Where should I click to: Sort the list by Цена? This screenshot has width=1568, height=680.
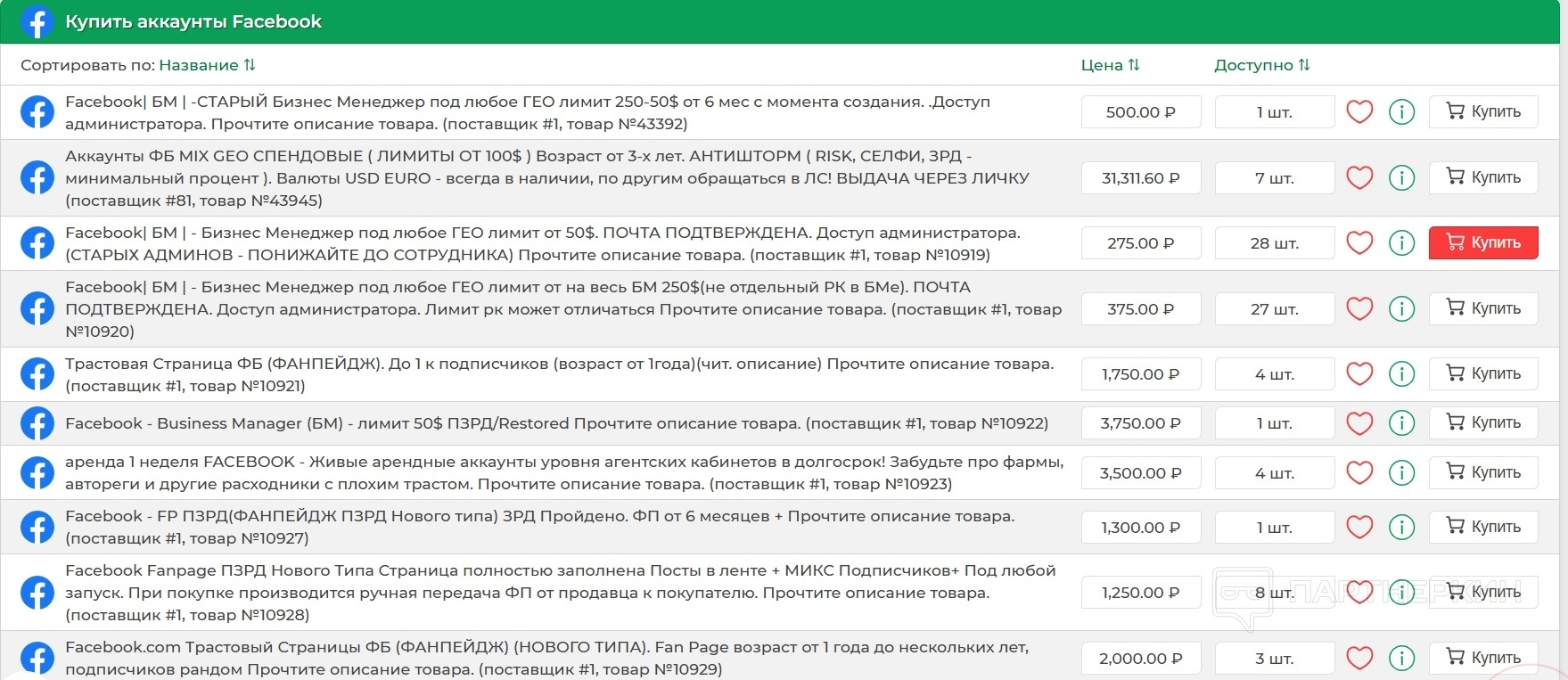click(1110, 65)
